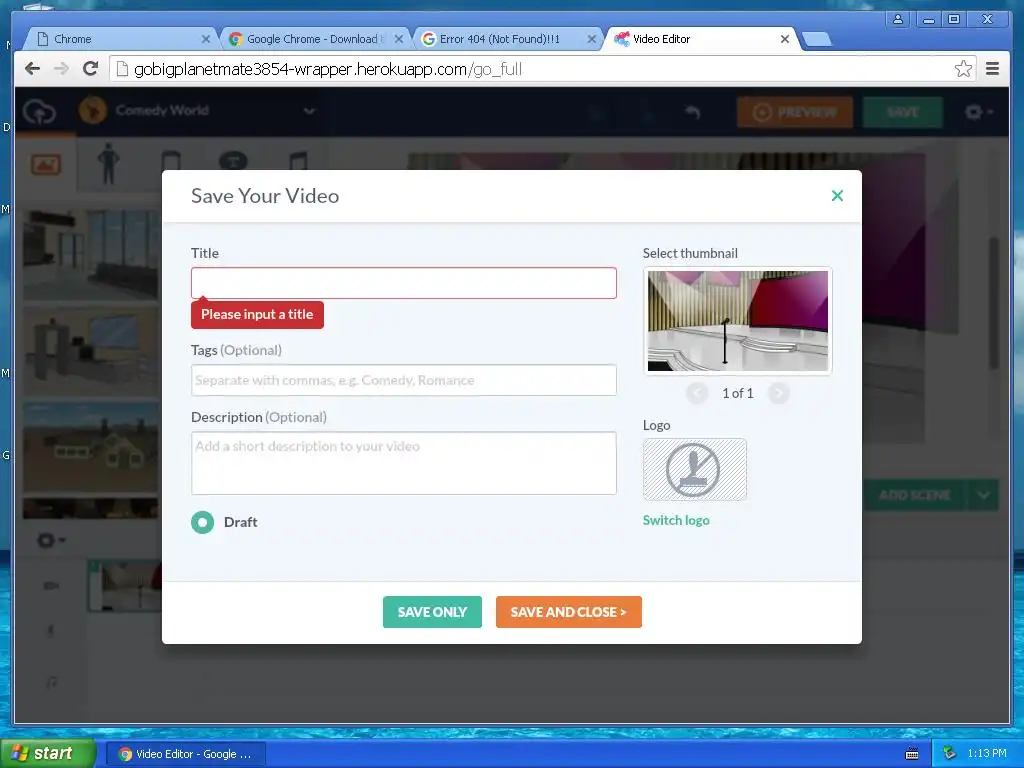This screenshot has width=1024, height=768.
Task: Expand the ADD SCENE dropdown arrow
Action: tap(984, 495)
